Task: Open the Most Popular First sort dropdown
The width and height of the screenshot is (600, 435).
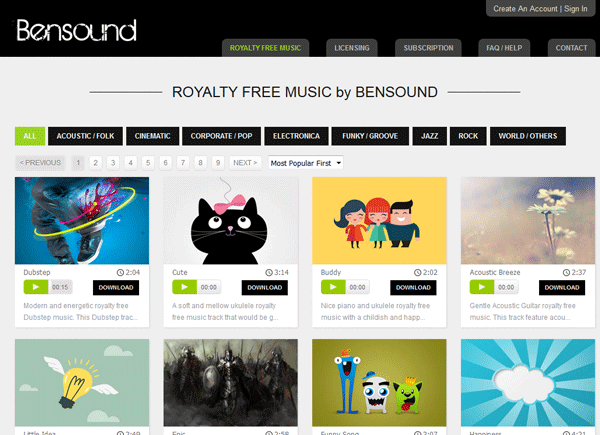Action: click(x=305, y=163)
